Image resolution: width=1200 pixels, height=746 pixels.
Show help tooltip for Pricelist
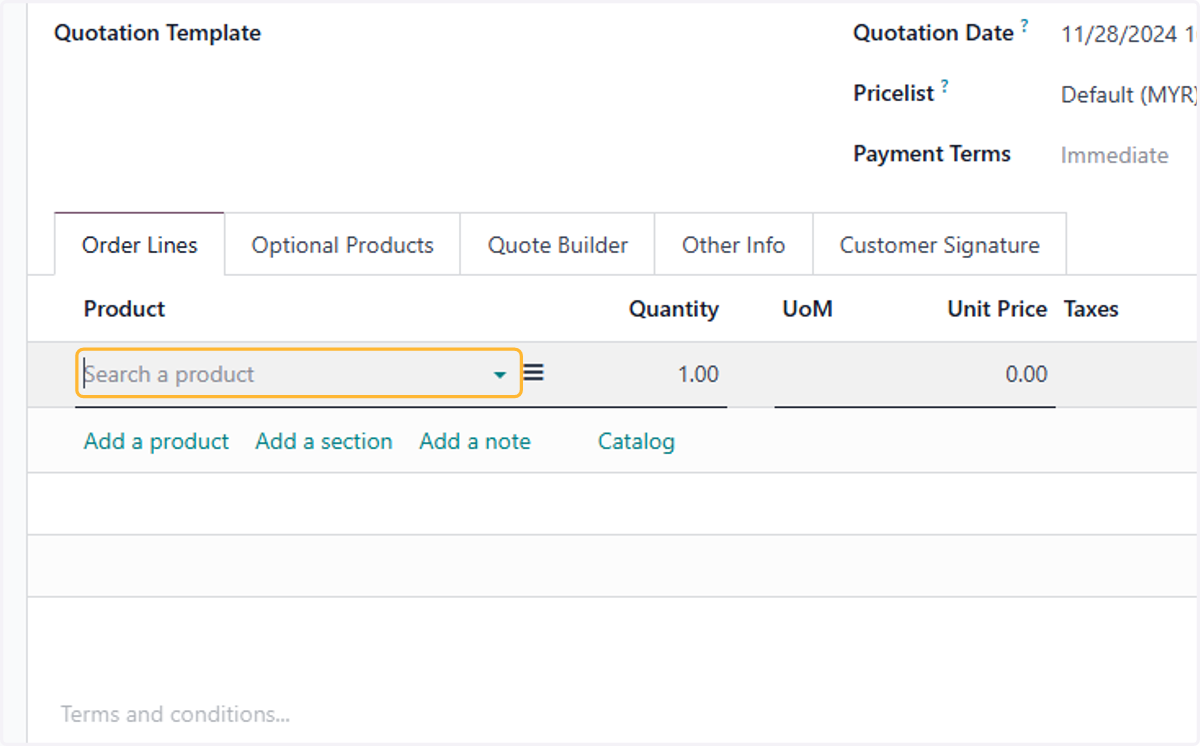point(945,87)
